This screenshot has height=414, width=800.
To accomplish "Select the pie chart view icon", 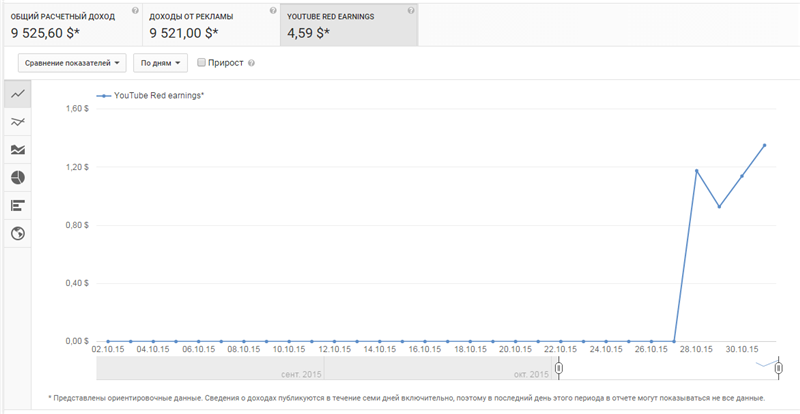I will pyautogui.click(x=18, y=178).
